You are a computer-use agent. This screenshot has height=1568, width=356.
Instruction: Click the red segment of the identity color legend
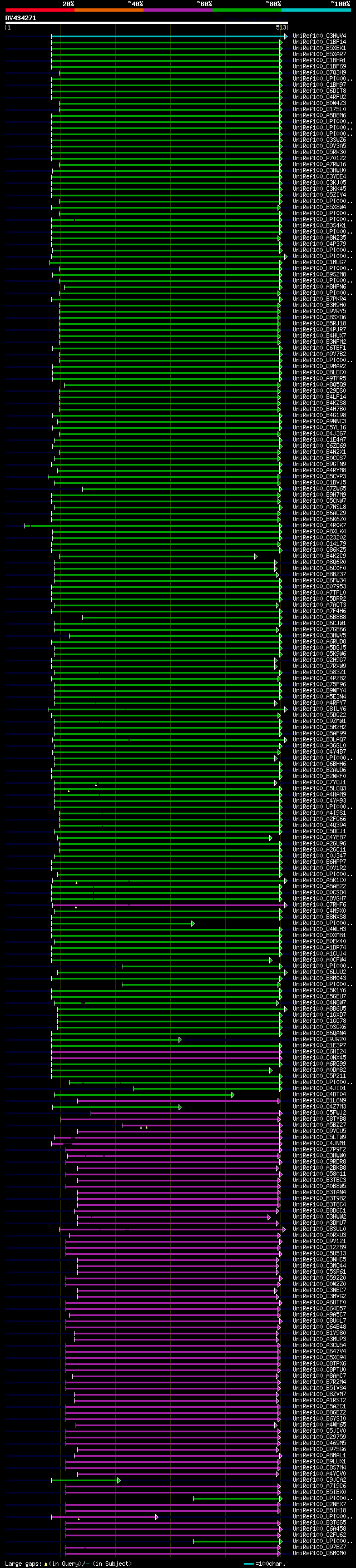pyautogui.click(x=39, y=11)
